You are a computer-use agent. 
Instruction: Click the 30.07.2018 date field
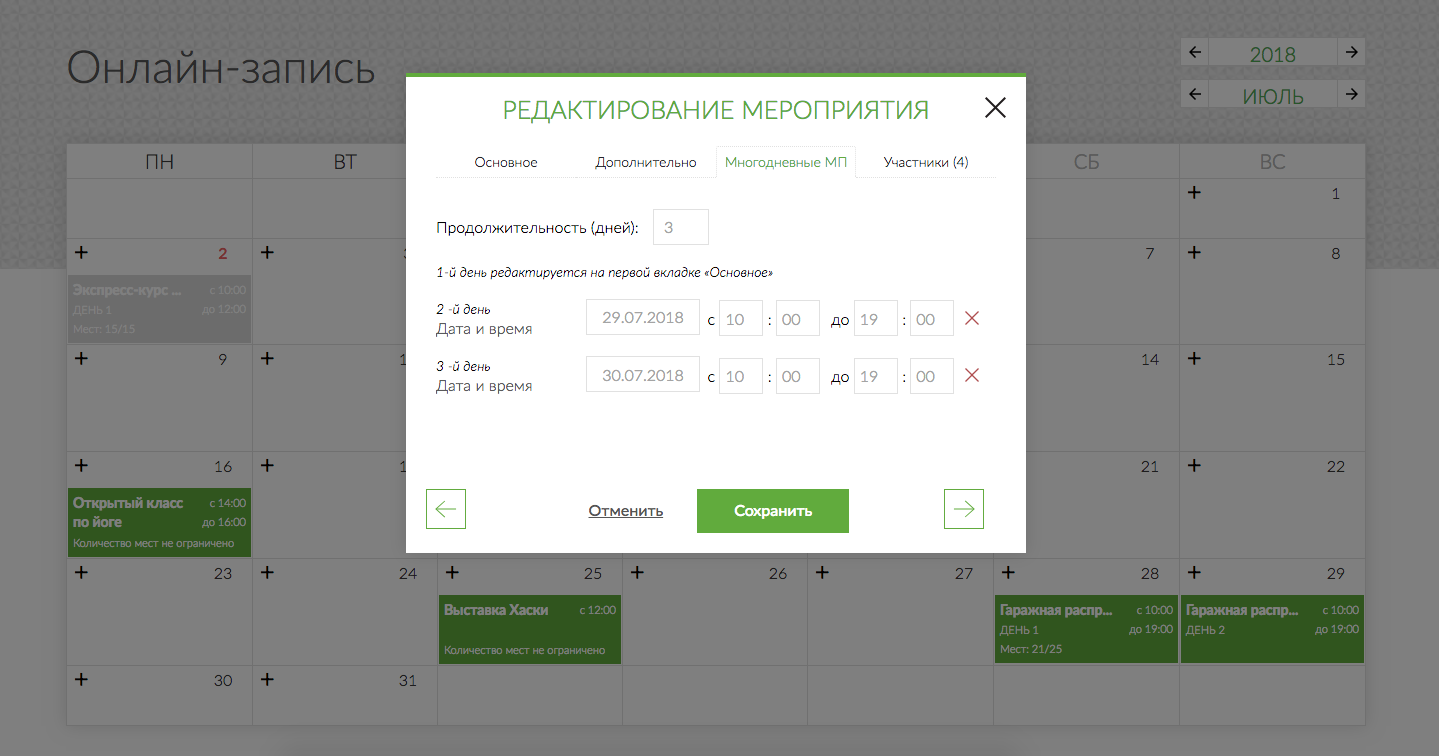click(642, 376)
